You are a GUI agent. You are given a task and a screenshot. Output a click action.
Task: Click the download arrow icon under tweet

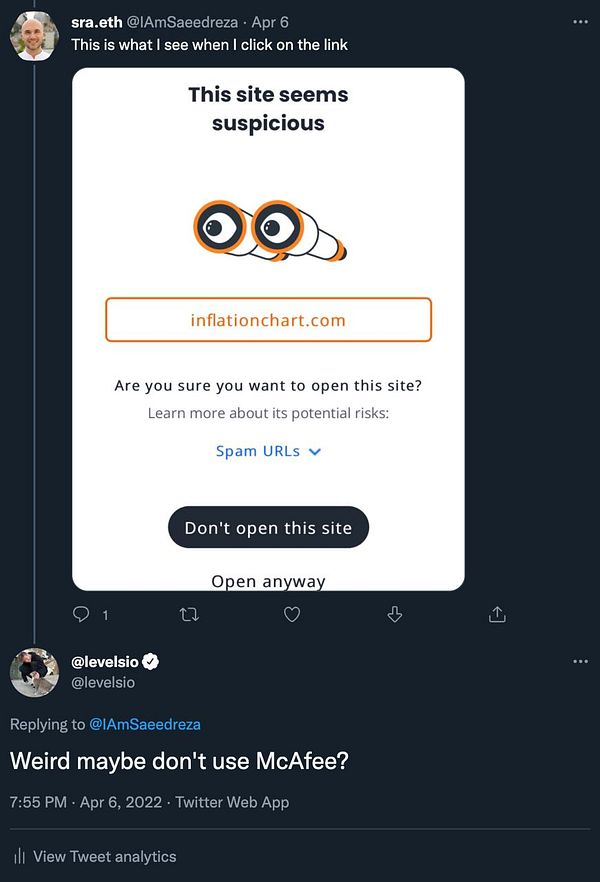pyautogui.click(x=394, y=615)
